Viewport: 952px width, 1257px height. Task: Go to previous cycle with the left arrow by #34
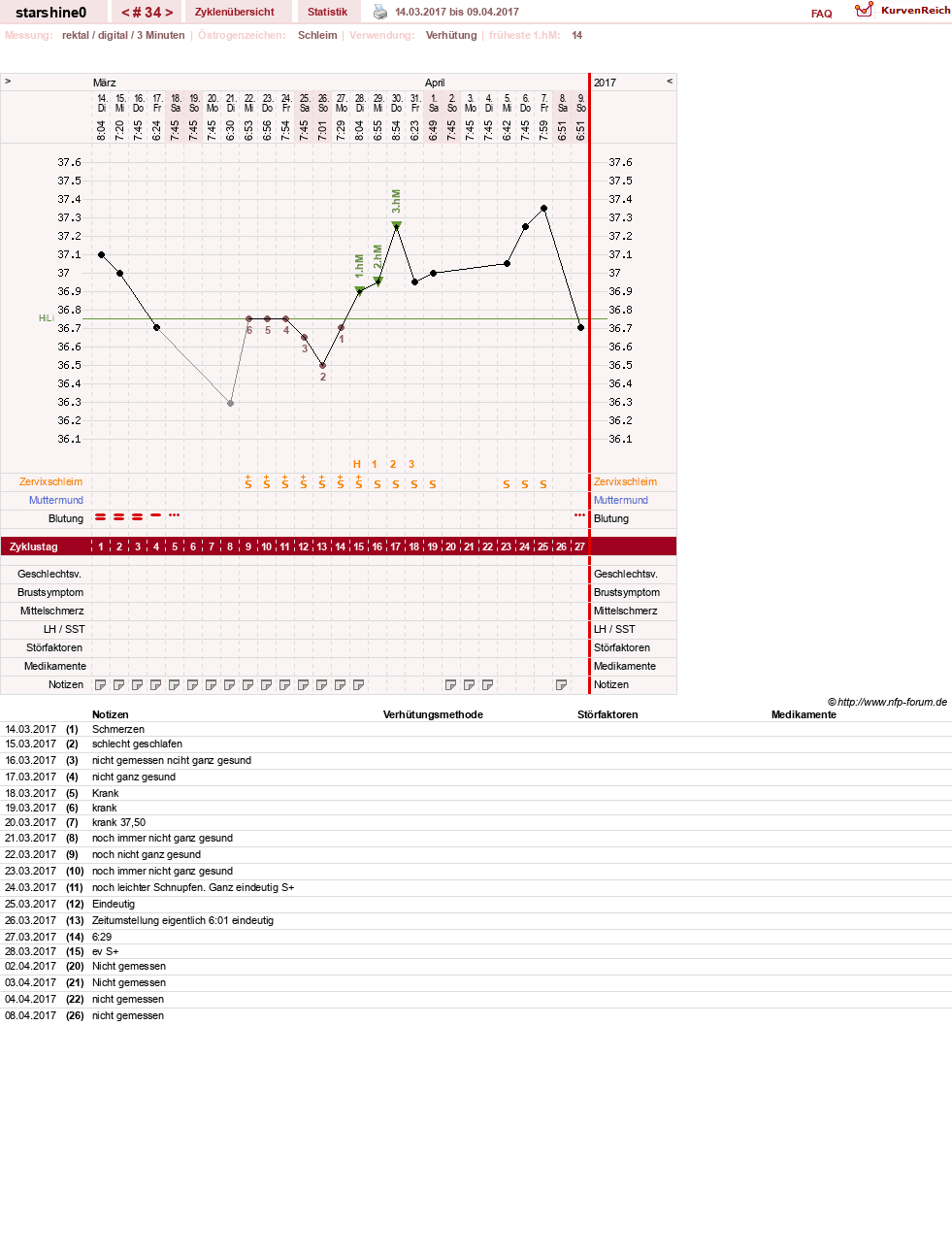tap(125, 13)
